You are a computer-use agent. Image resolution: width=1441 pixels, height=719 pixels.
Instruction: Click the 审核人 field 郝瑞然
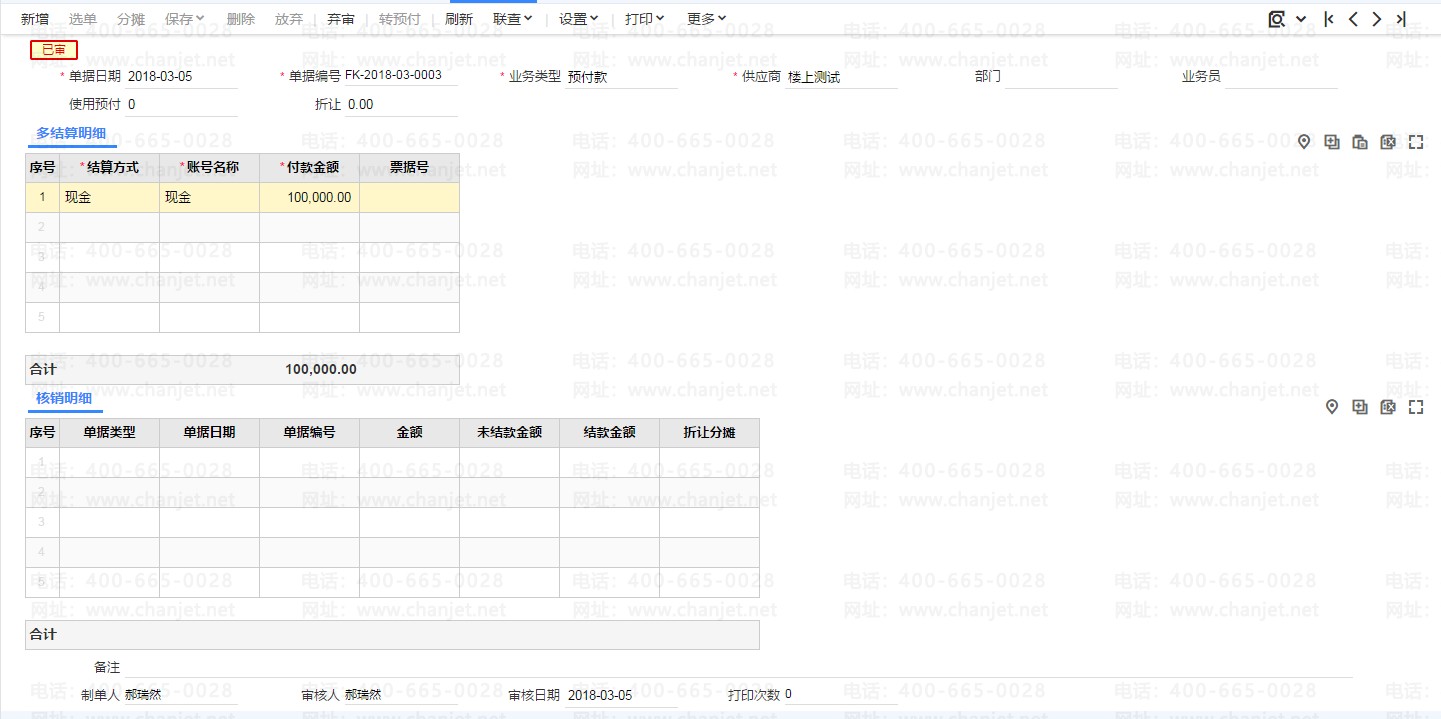coord(401,695)
